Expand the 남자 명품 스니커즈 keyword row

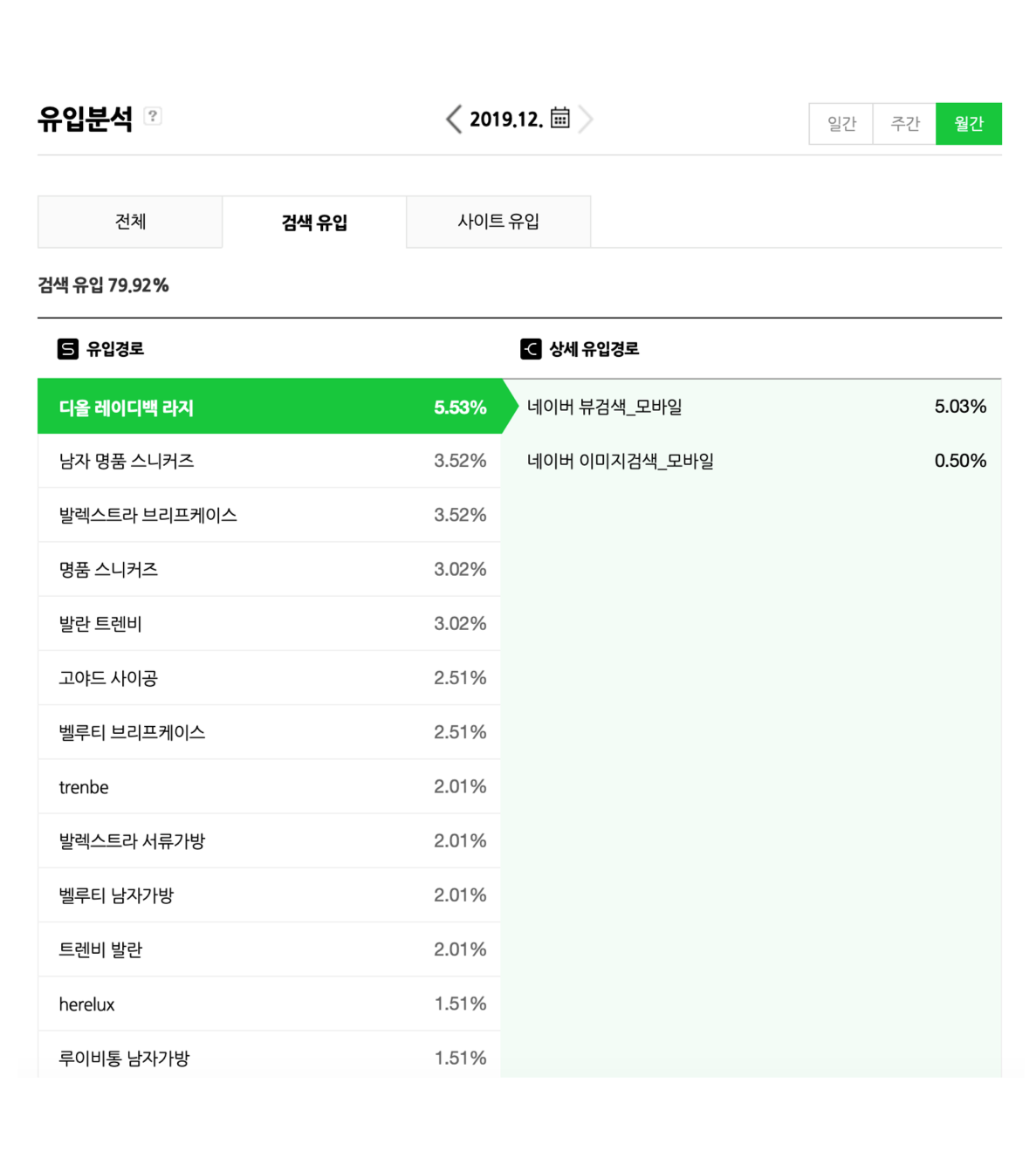(x=271, y=461)
